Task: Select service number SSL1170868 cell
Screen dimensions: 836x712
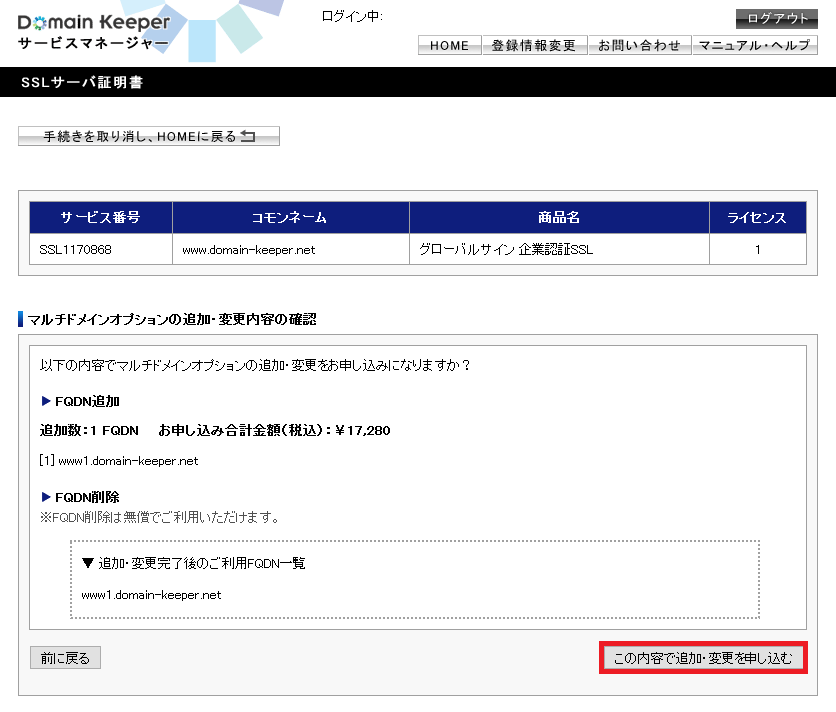Action: click(101, 249)
